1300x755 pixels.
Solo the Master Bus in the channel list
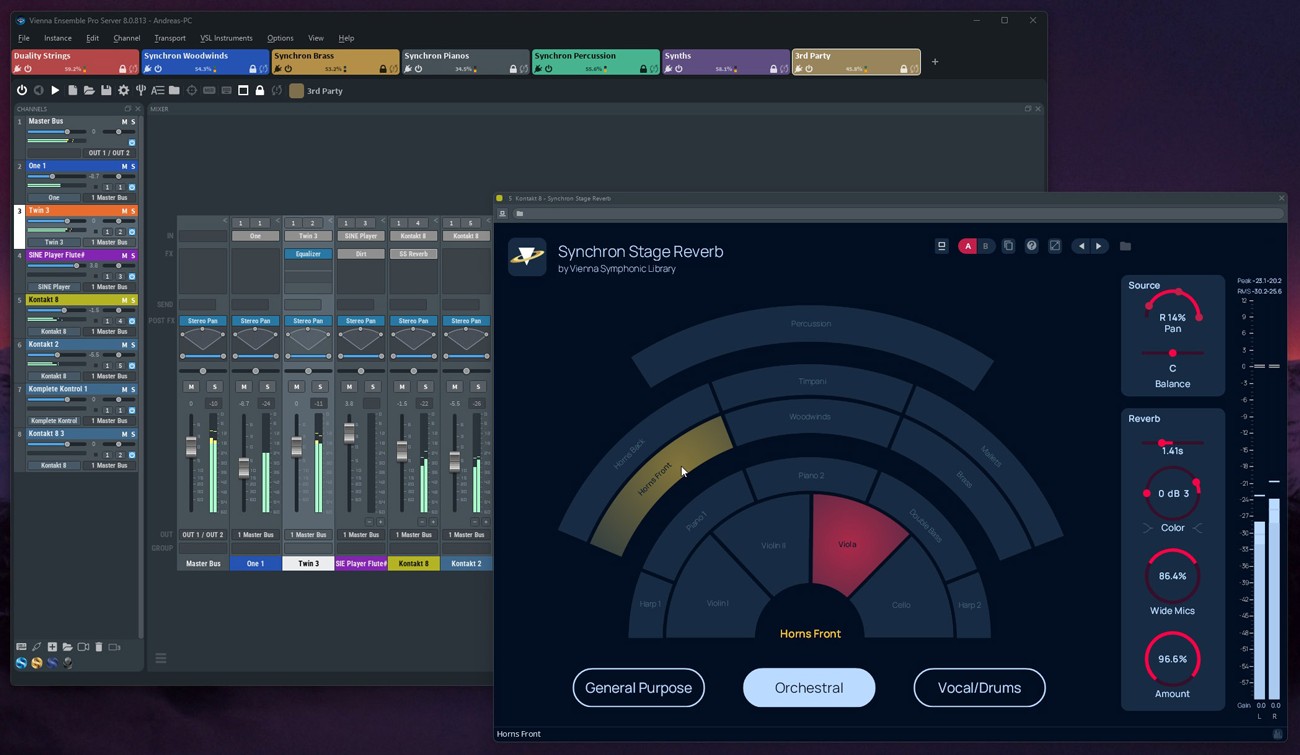pyautogui.click(x=133, y=122)
